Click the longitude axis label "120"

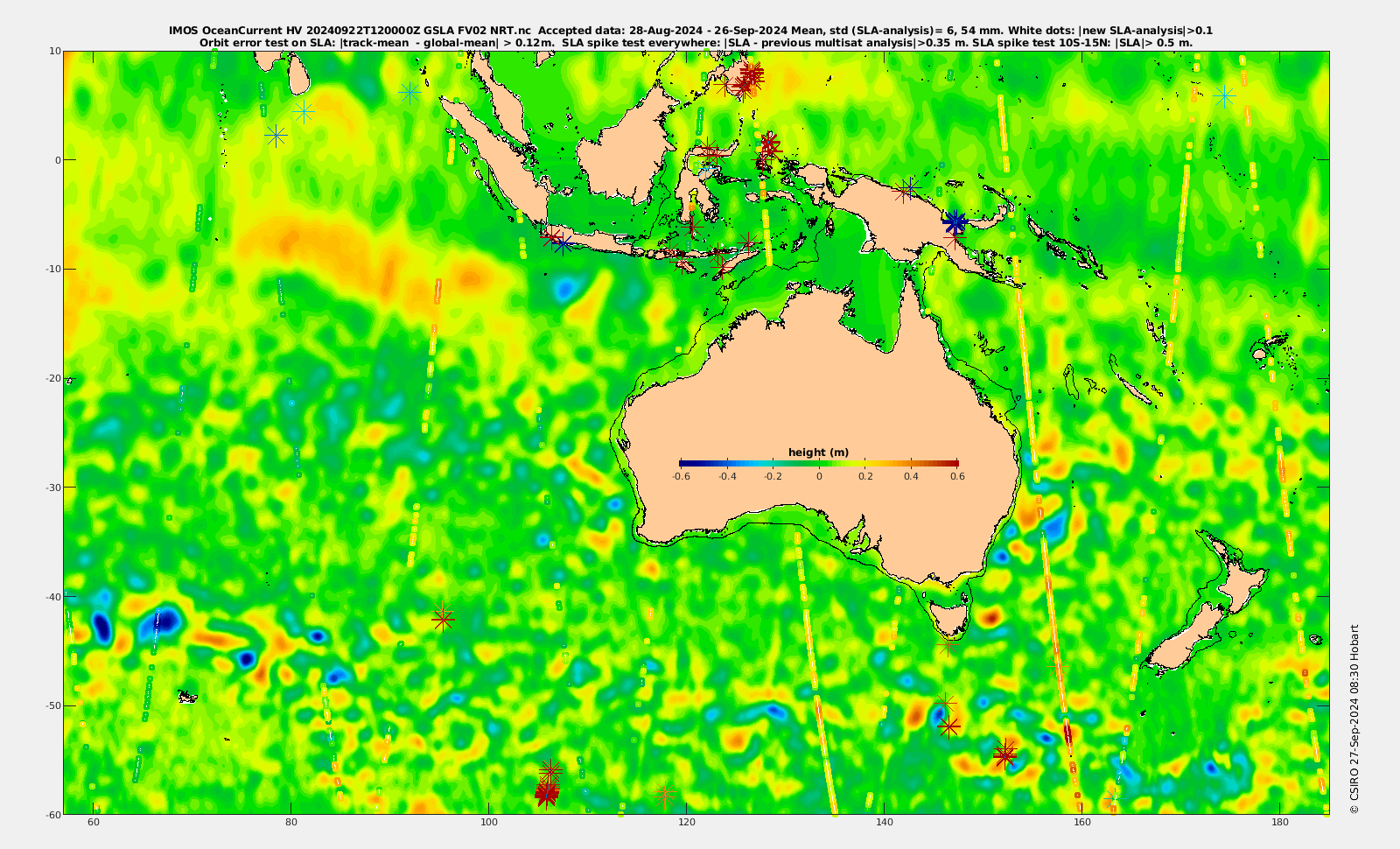[x=687, y=823]
